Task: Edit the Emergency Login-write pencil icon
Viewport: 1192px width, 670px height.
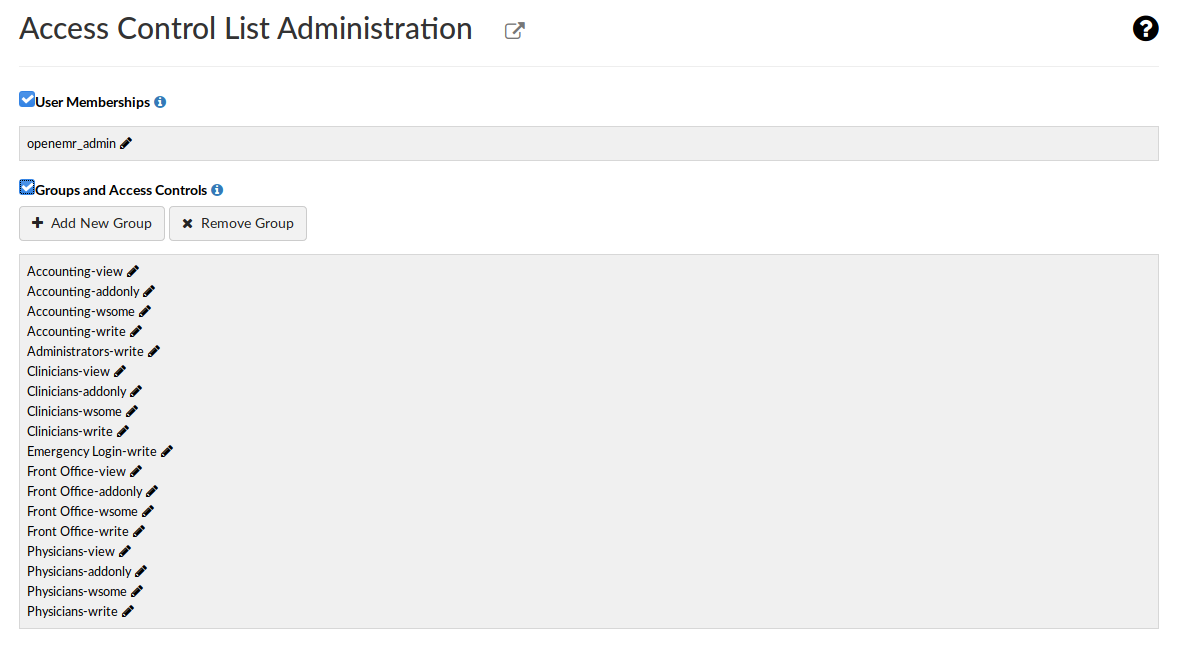Action: (167, 451)
